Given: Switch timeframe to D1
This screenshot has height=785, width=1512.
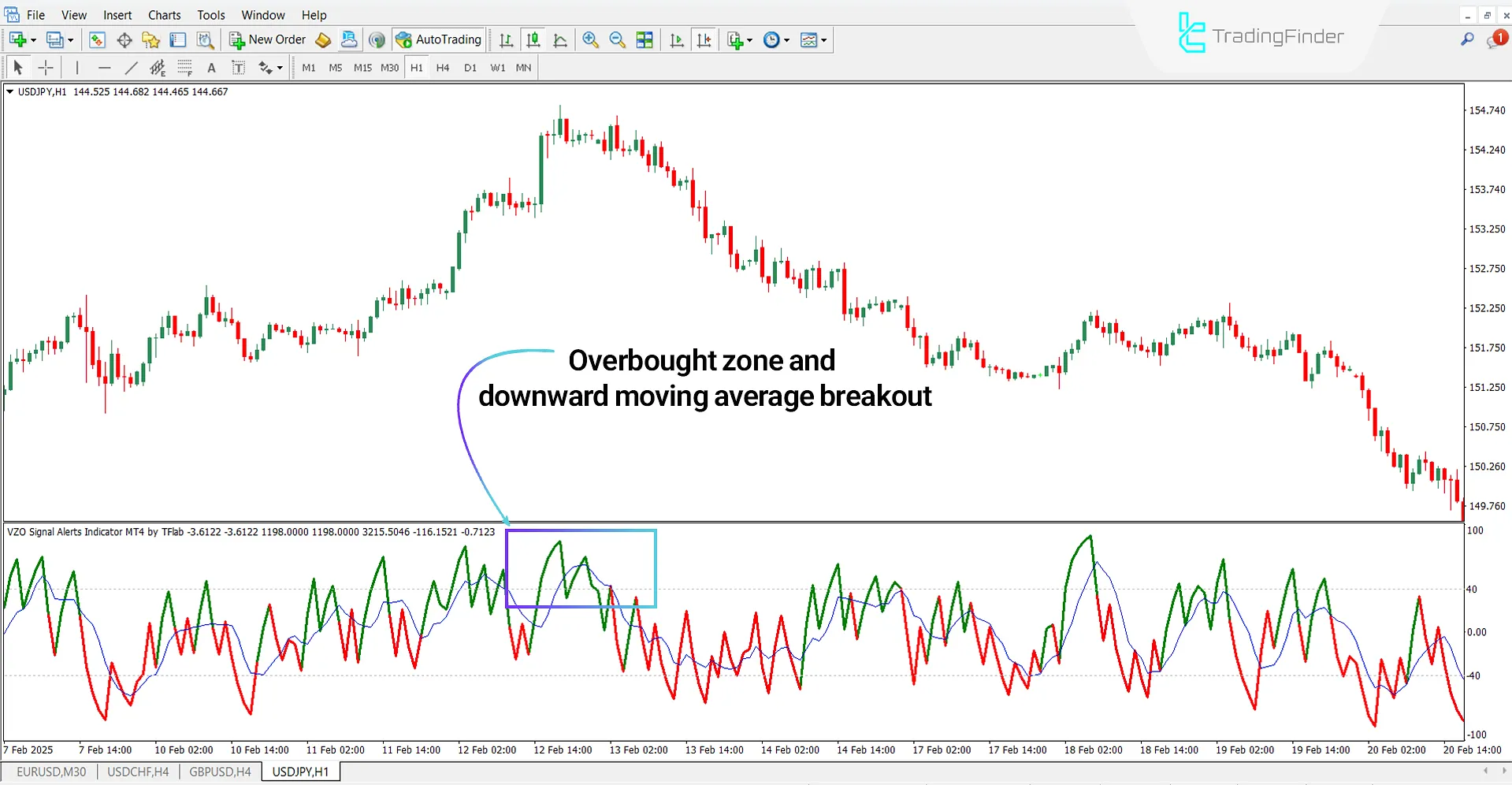Looking at the screenshot, I should (x=470, y=68).
